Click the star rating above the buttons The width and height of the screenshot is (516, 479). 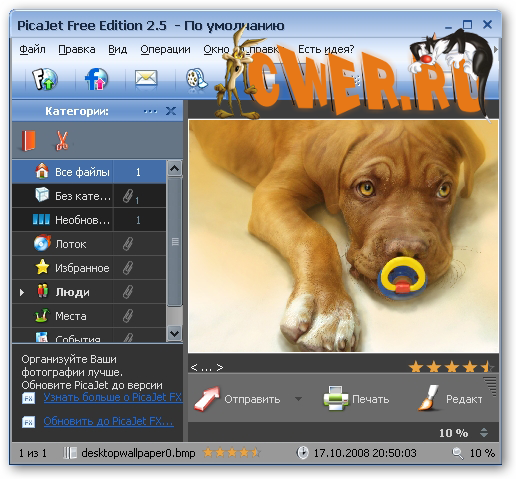point(452,367)
